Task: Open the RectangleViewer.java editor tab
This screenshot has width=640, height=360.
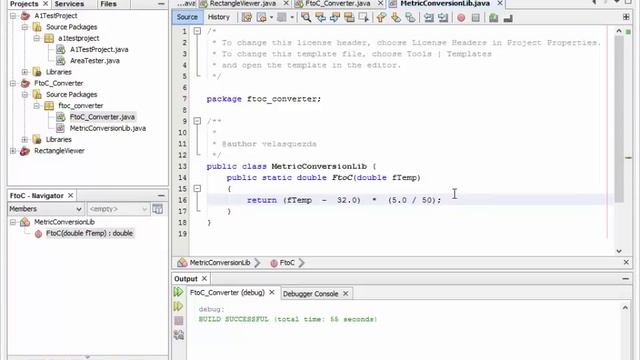Action: (243, 3)
